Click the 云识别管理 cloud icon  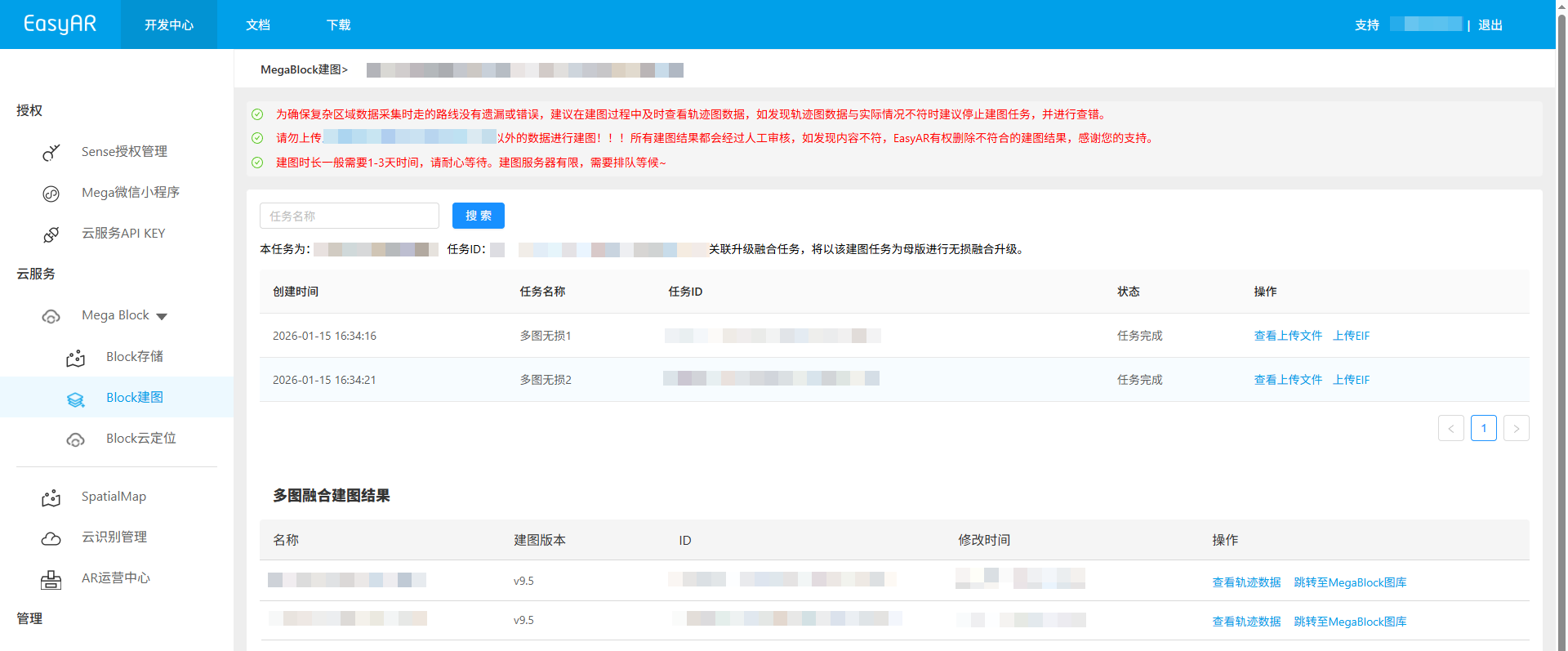click(51, 538)
